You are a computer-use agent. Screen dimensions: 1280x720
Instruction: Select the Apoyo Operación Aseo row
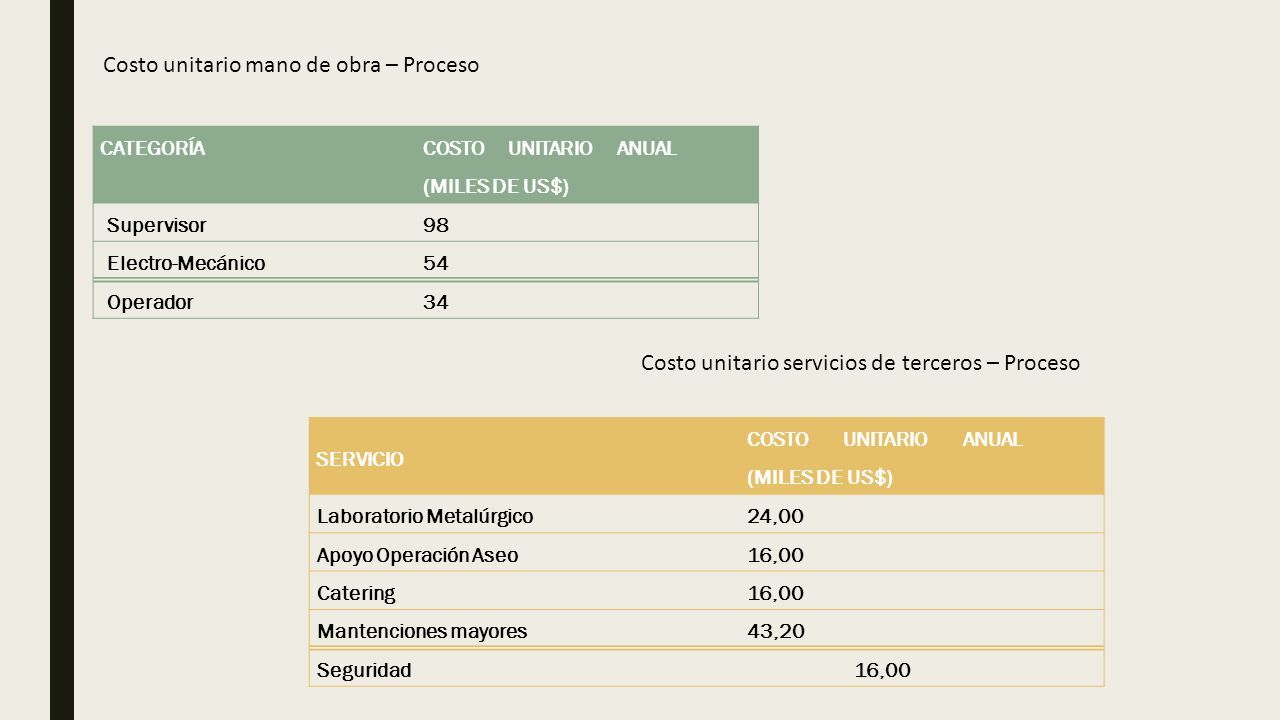[x=707, y=553]
